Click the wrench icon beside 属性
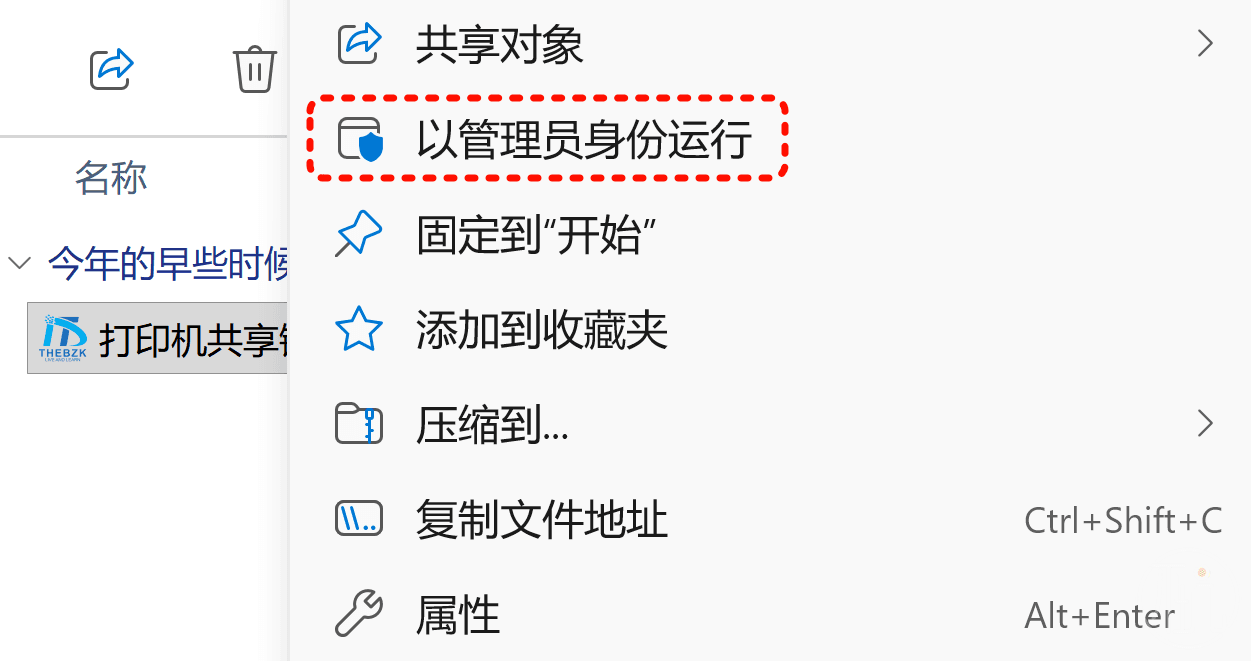The width and height of the screenshot is (1251, 661). point(358,614)
